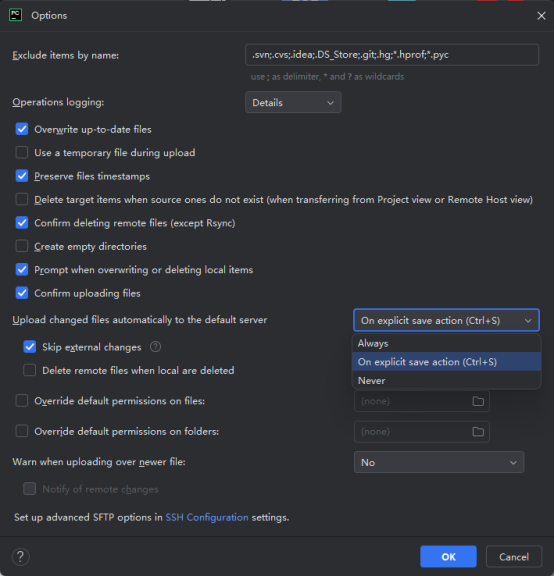554x577 pixels.
Task: Open SSH Configuration settings link
Action: point(207,517)
